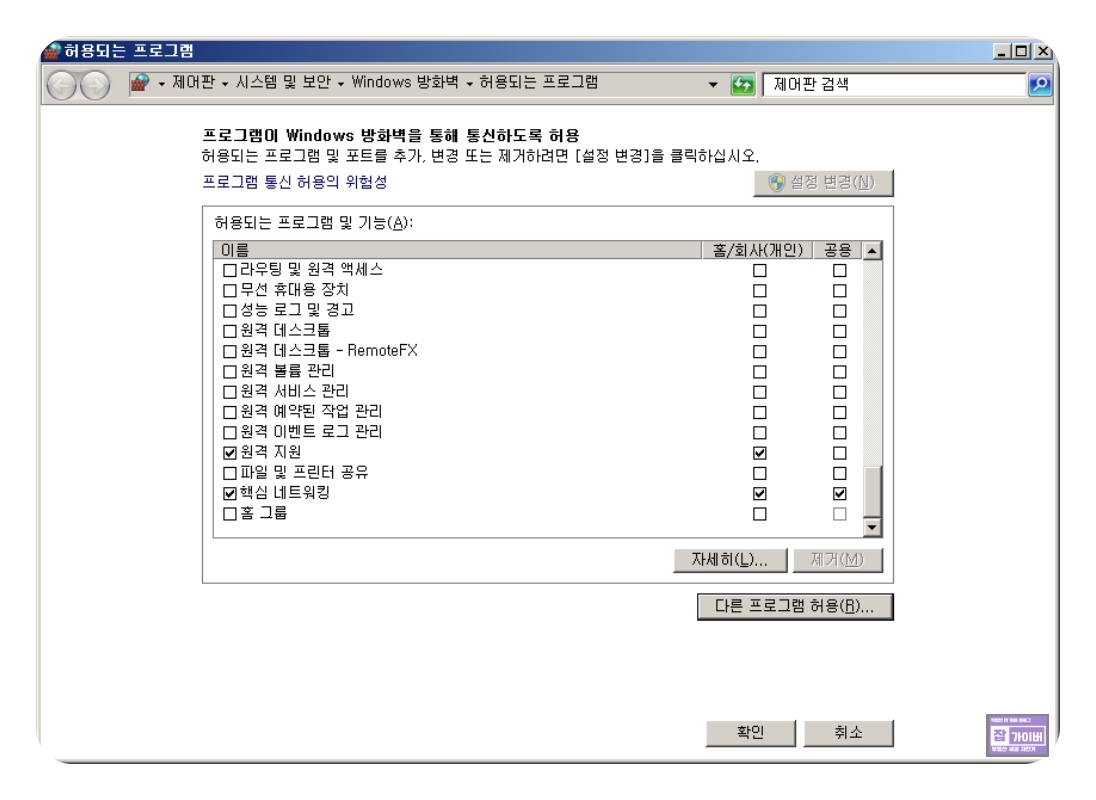Select 원격 데스크톱 - RemoteFX row text
The height and width of the screenshot is (800, 1096).
click(x=329, y=351)
